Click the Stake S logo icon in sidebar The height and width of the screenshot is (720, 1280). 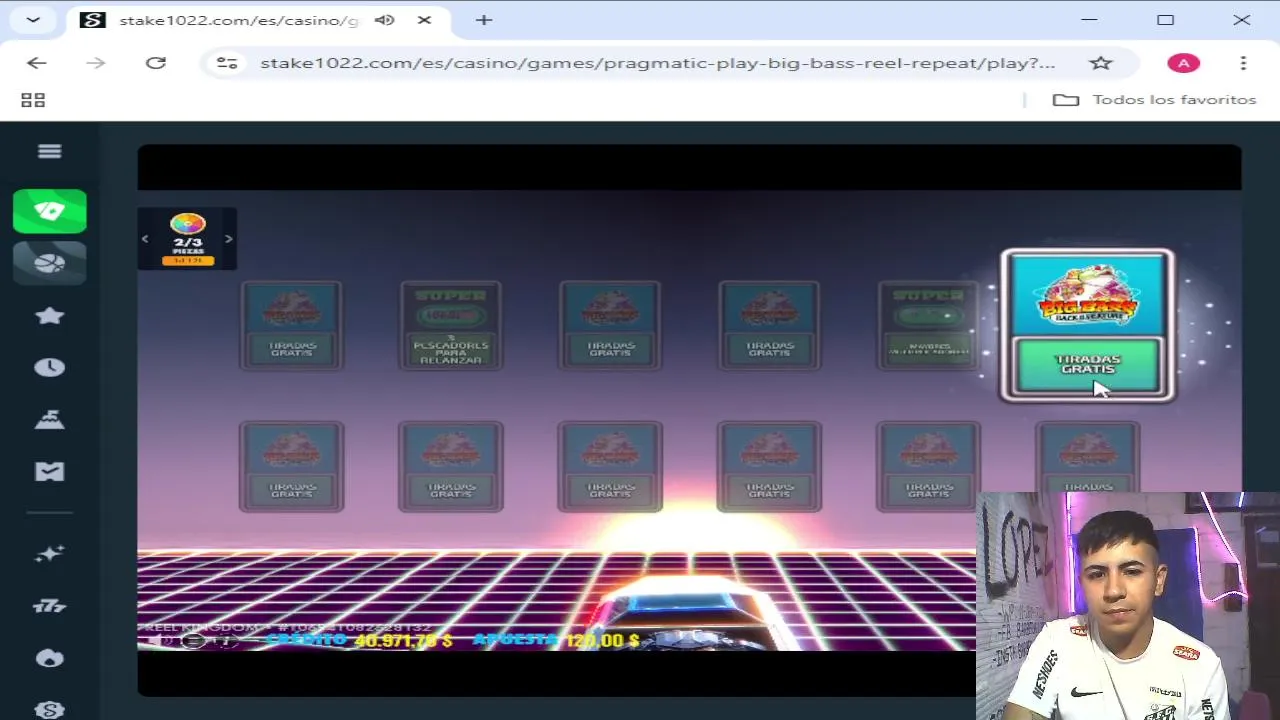coord(49,709)
